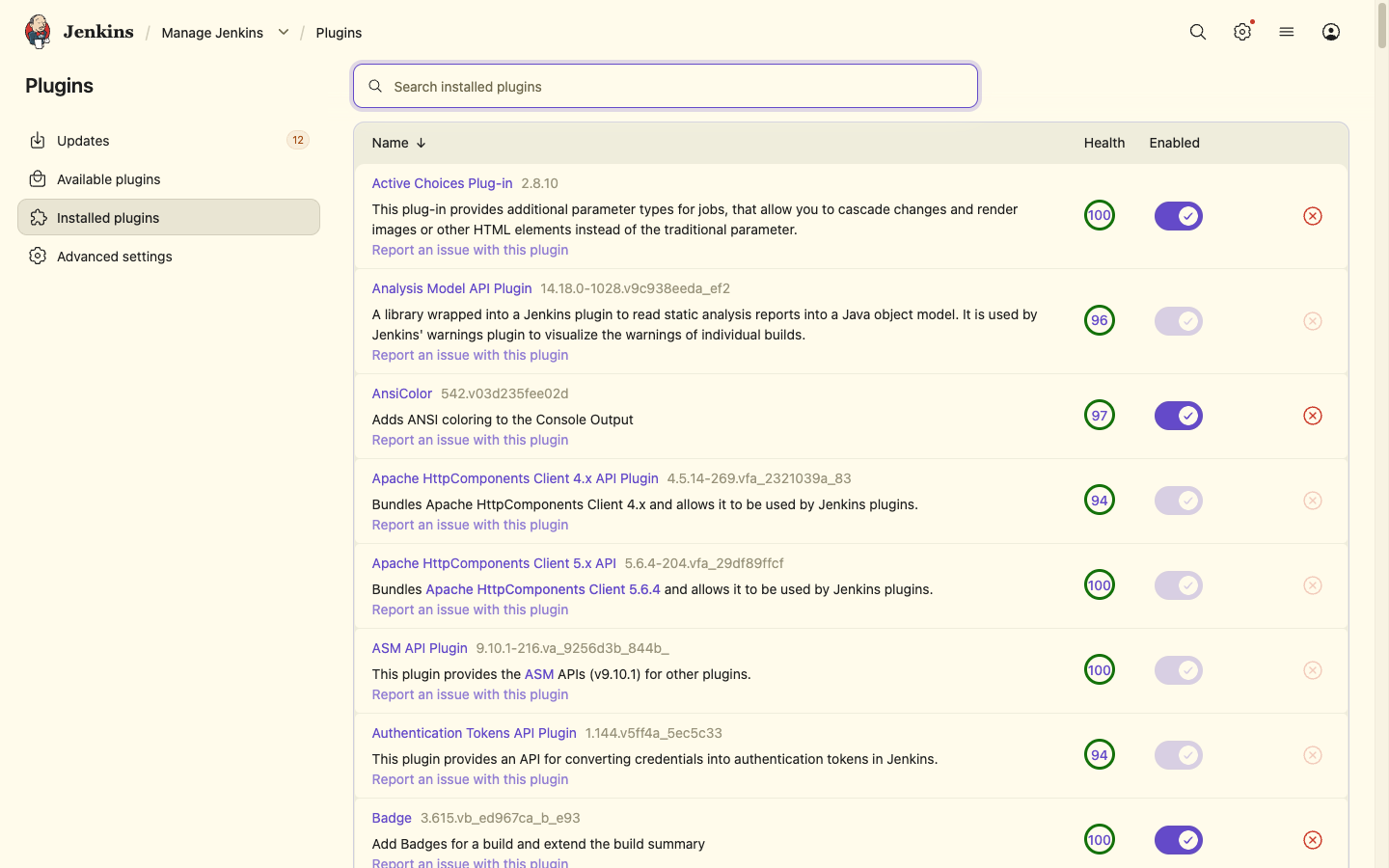This screenshot has width=1389, height=868.
Task: View health score 94 of Apache HttpComponents 4.x
Action: [x=1100, y=500]
